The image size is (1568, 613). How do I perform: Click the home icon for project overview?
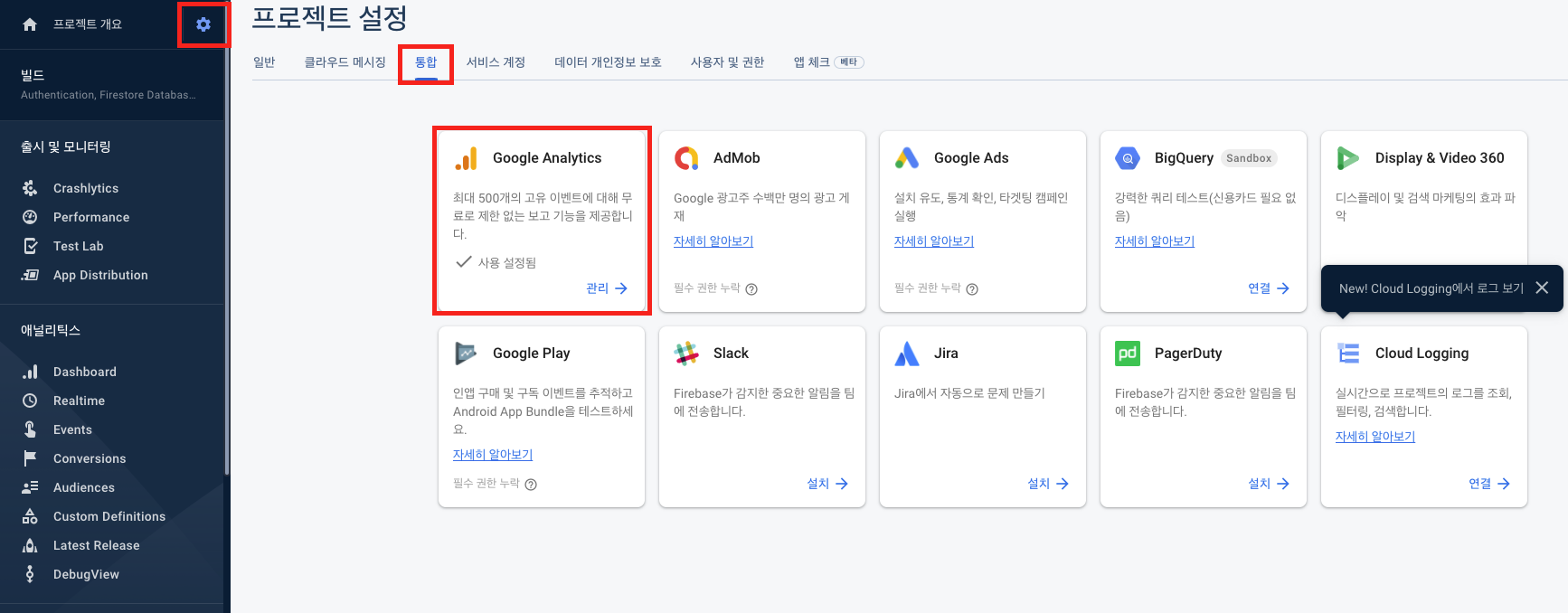pos(30,24)
